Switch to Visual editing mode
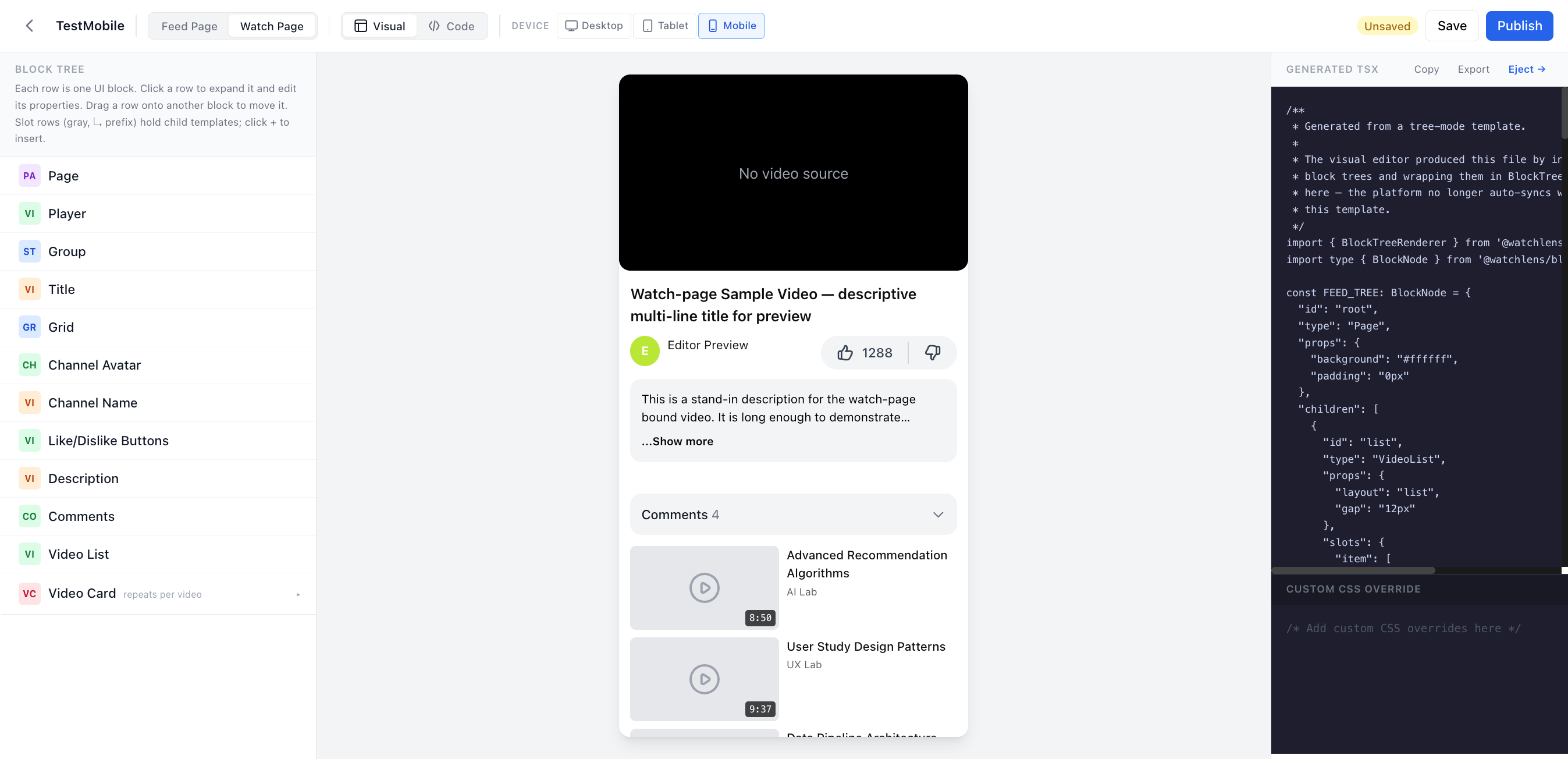The image size is (1568, 759). click(380, 26)
